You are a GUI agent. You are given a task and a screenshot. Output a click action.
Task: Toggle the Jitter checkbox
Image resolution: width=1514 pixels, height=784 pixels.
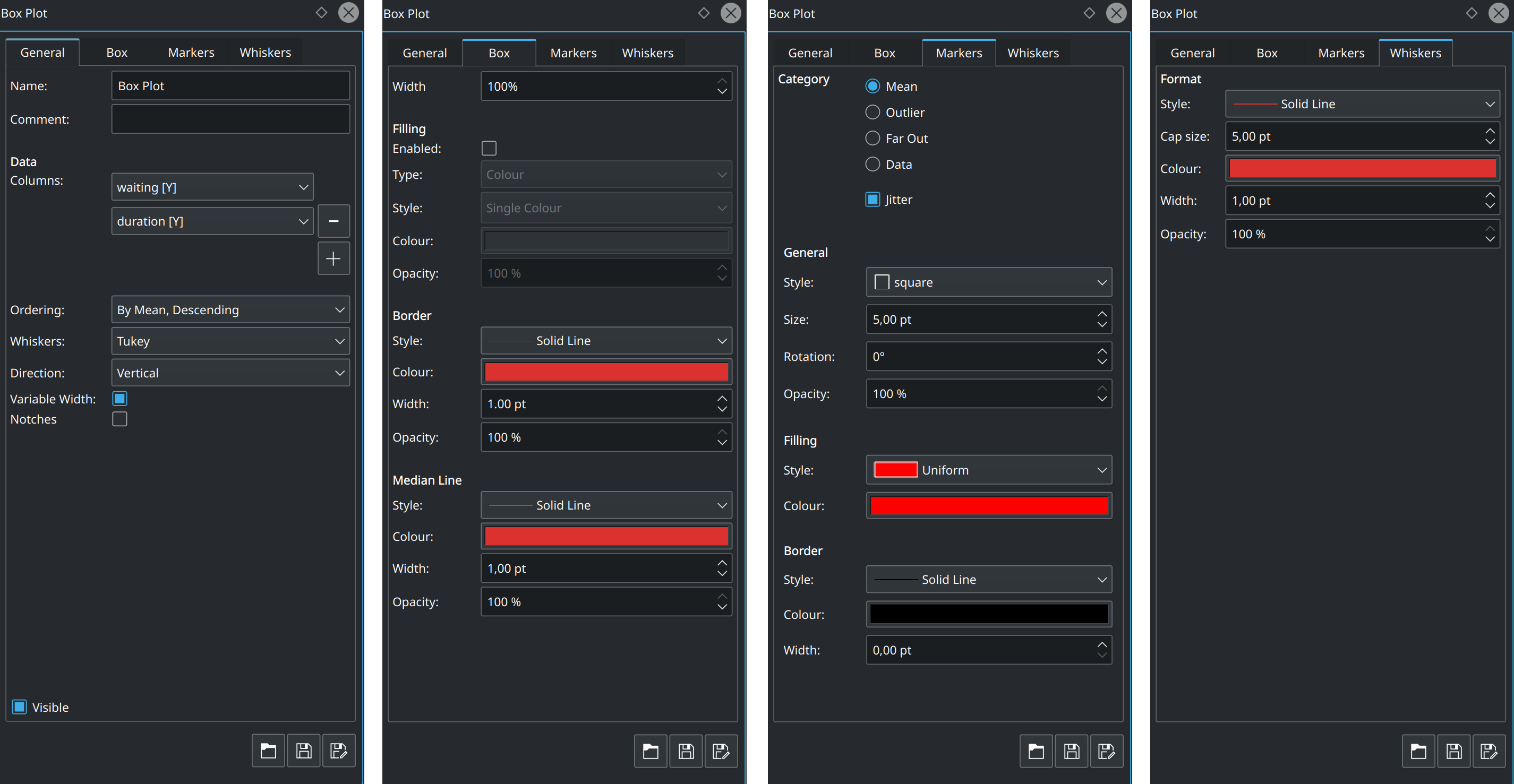[x=872, y=200]
